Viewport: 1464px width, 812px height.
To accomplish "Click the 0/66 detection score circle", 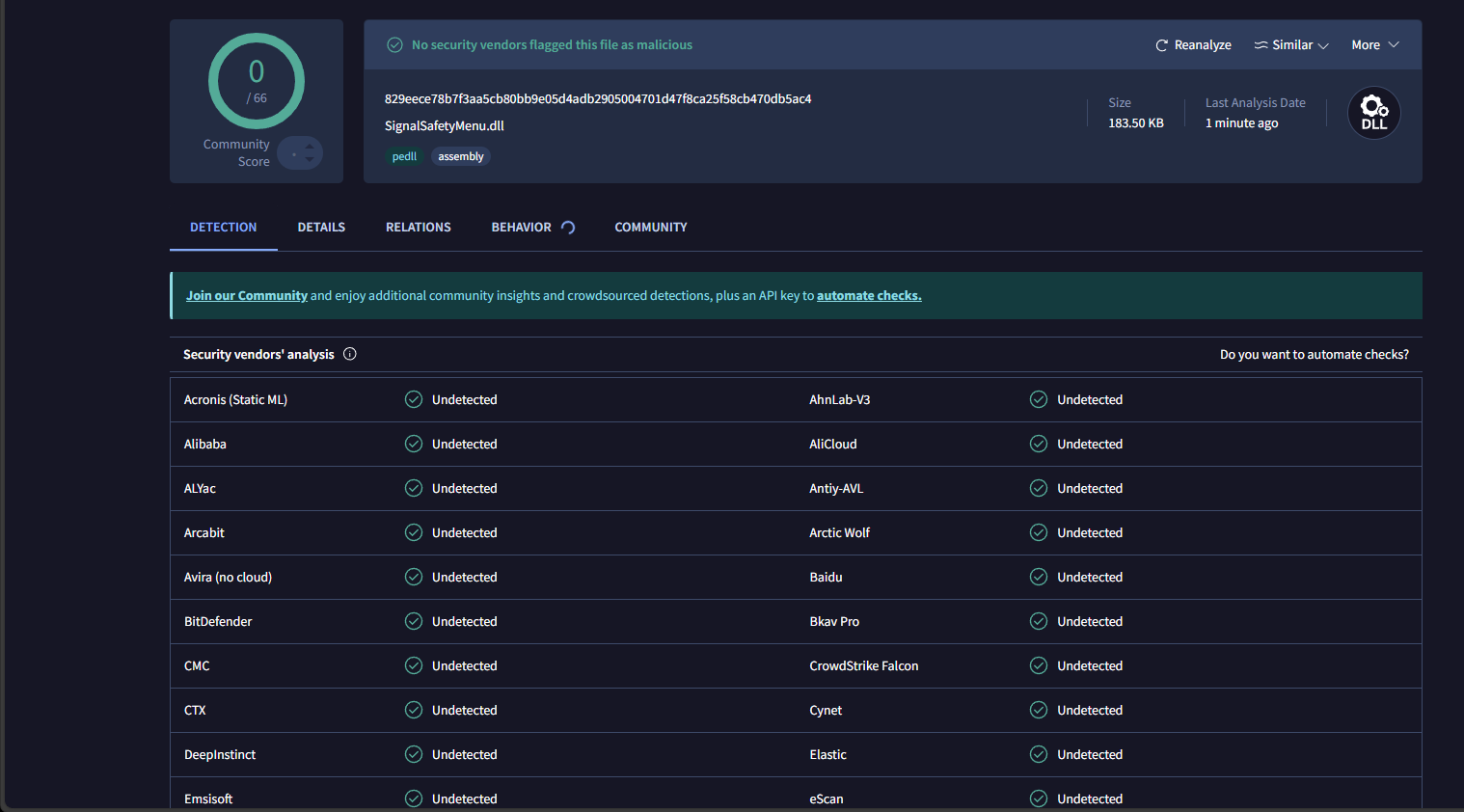I will click(256, 81).
